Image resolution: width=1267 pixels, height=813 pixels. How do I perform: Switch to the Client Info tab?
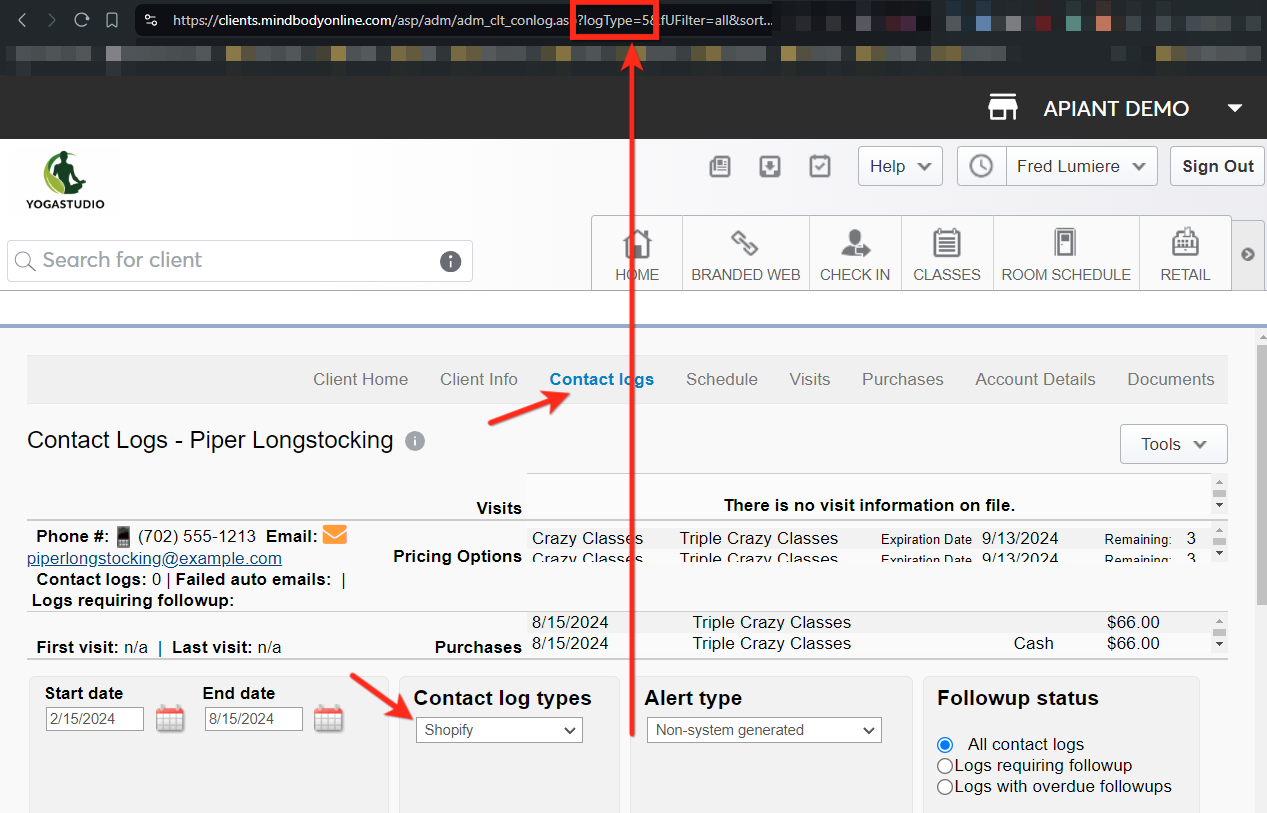pyautogui.click(x=478, y=379)
